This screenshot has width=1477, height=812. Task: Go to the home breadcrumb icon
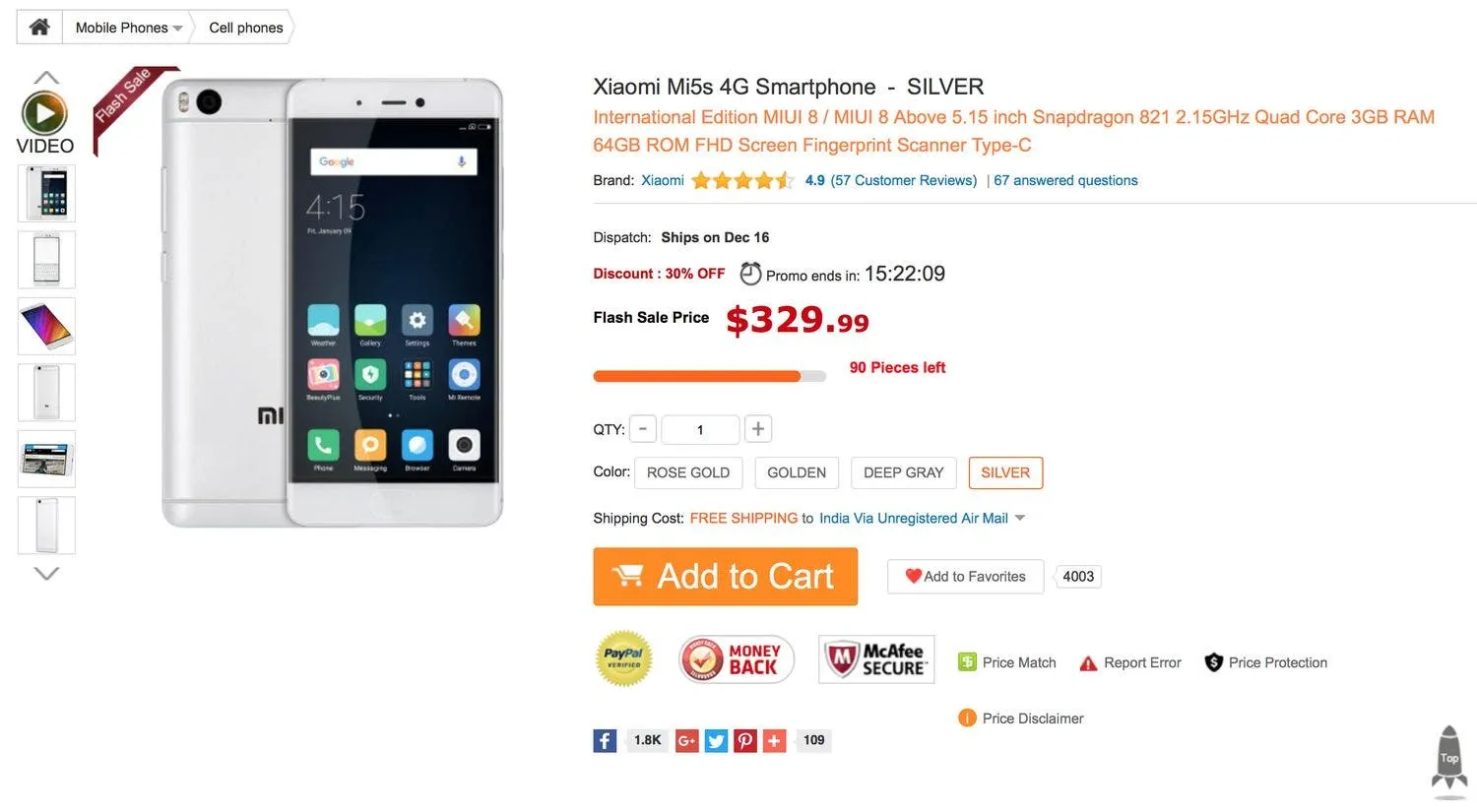(x=39, y=28)
